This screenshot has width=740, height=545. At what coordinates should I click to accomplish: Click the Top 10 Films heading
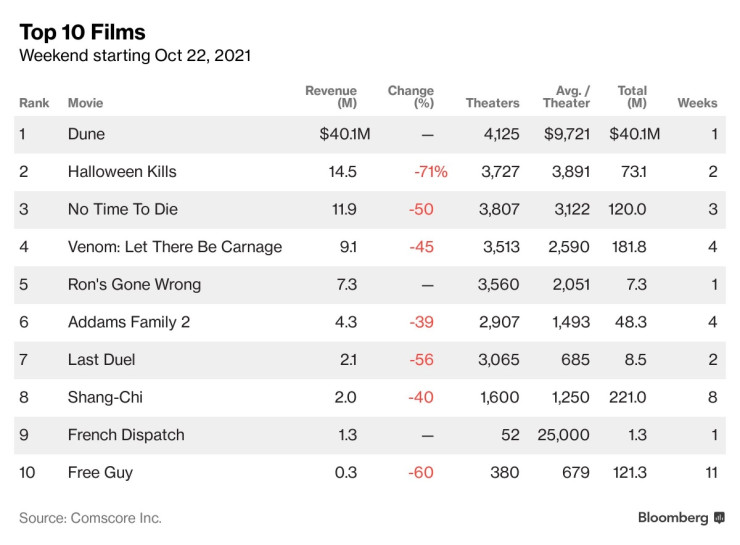(x=82, y=32)
